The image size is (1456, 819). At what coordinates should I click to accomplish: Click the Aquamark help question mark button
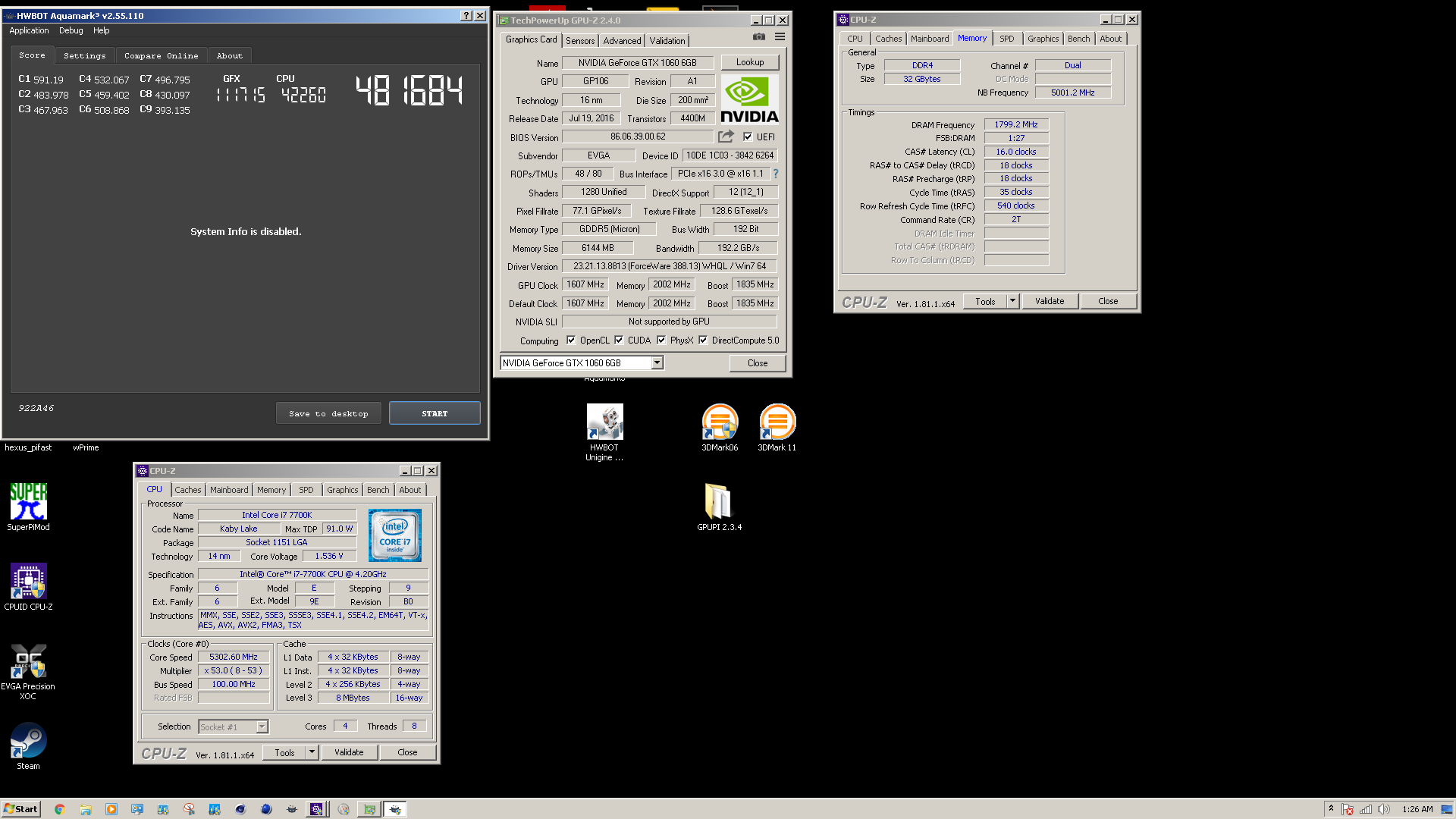[x=466, y=16]
